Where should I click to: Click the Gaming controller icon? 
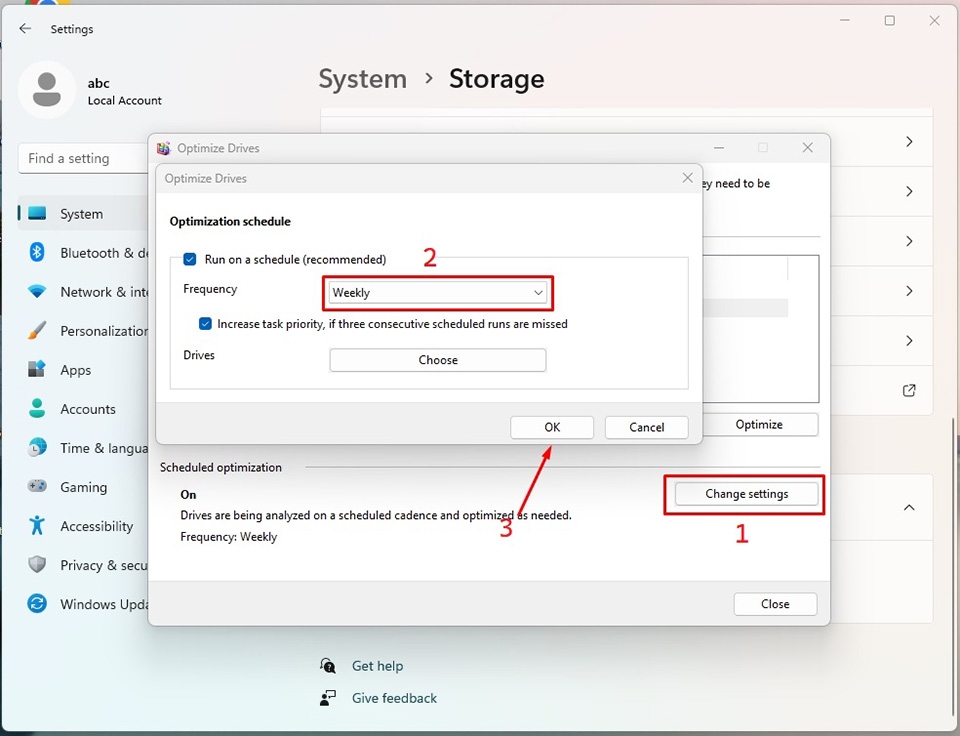[x=37, y=486]
